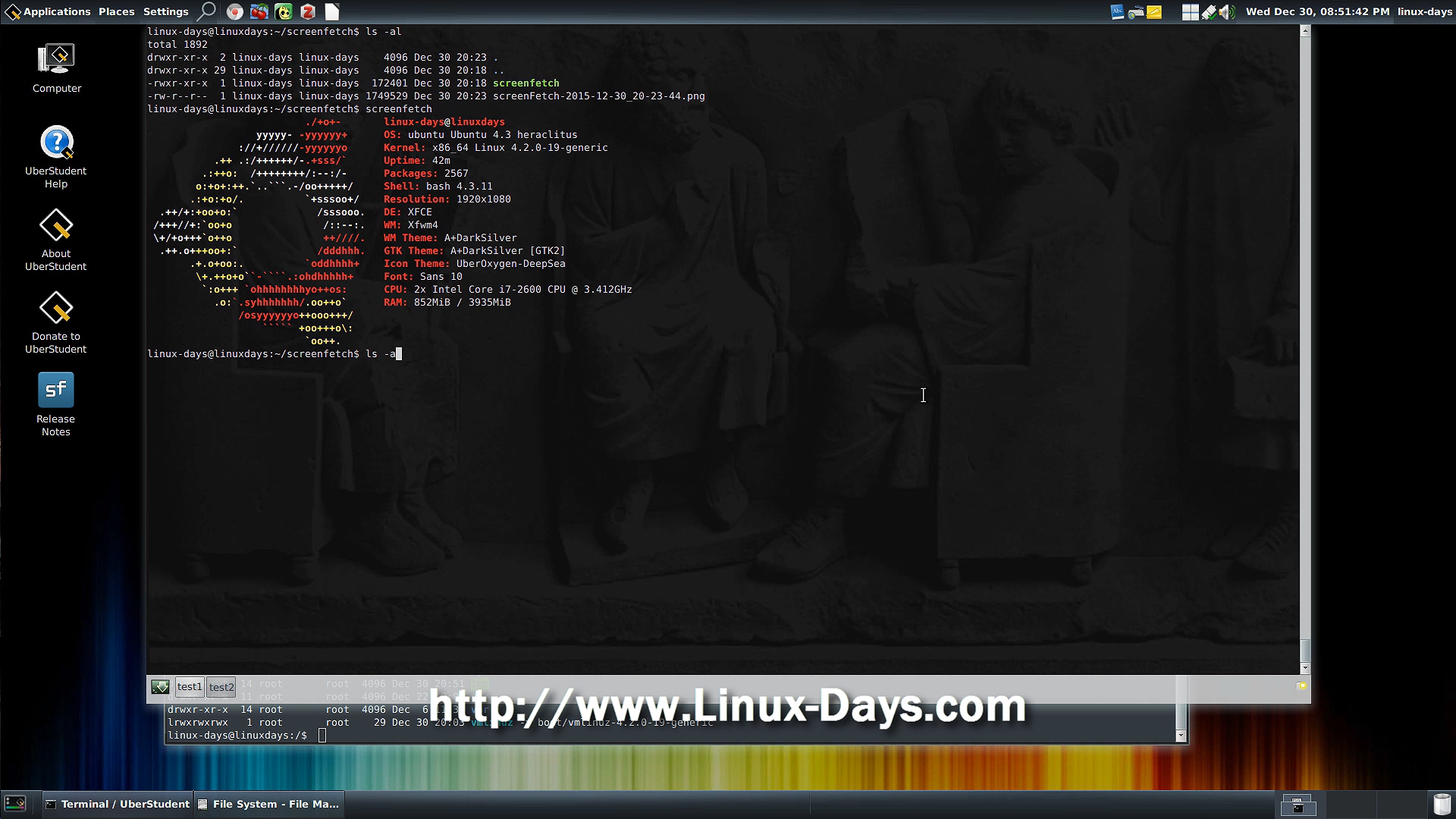Click the keyboard globe tray icon

point(1135,11)
